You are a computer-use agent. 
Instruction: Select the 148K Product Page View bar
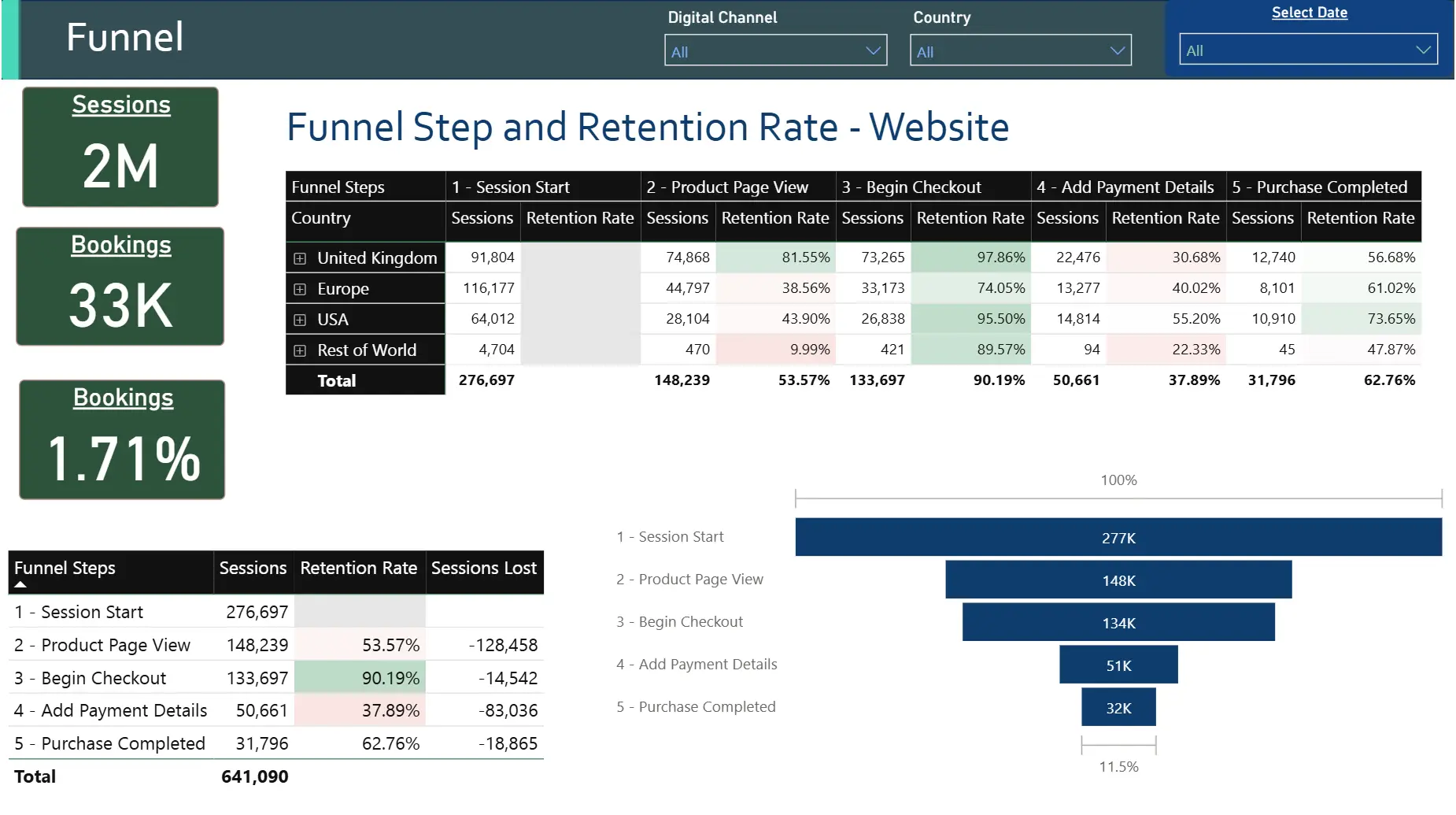pyautogui.click(x=1118, y=580)
